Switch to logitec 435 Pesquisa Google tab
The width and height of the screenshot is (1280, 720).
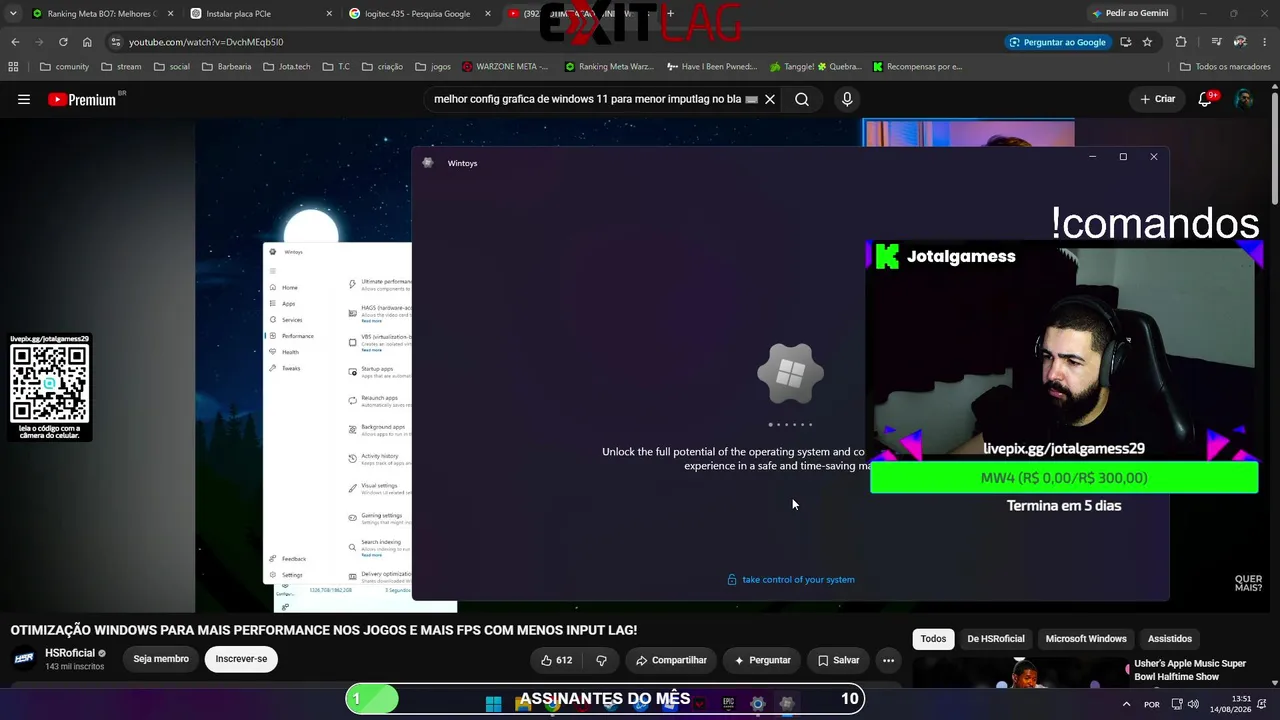point(421,14)
